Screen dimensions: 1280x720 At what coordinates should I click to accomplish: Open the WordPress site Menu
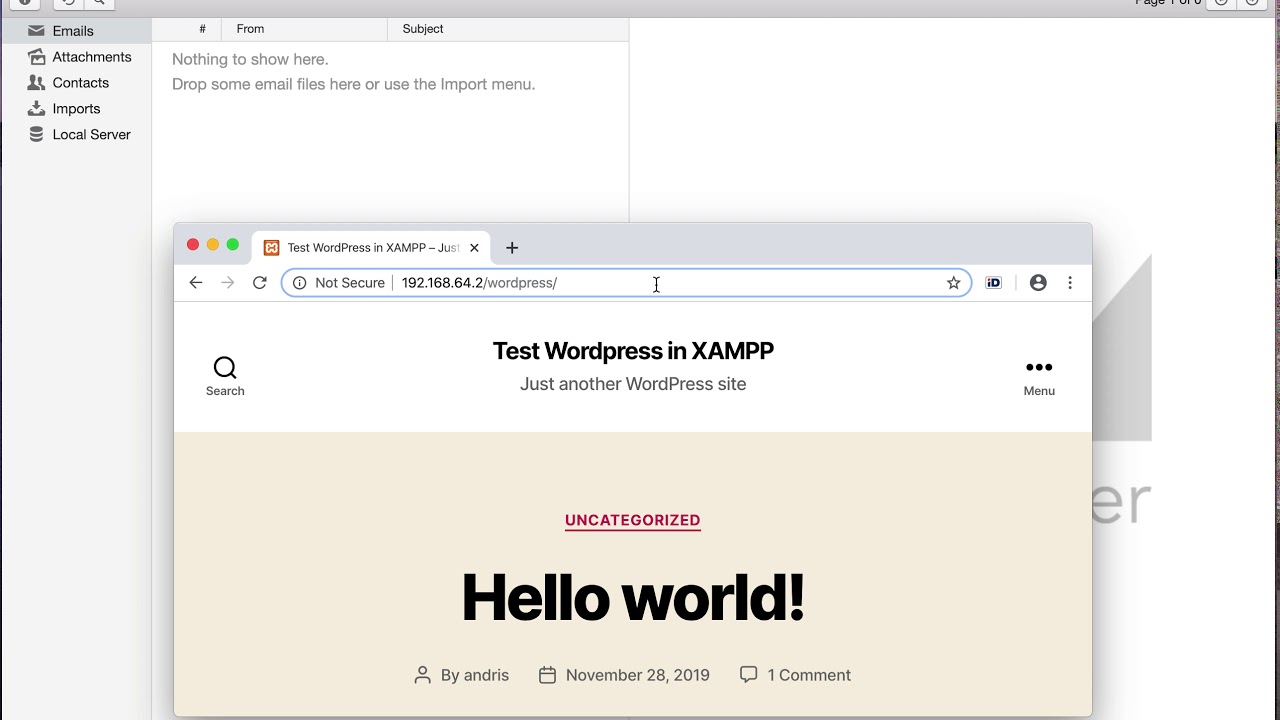1039,376
